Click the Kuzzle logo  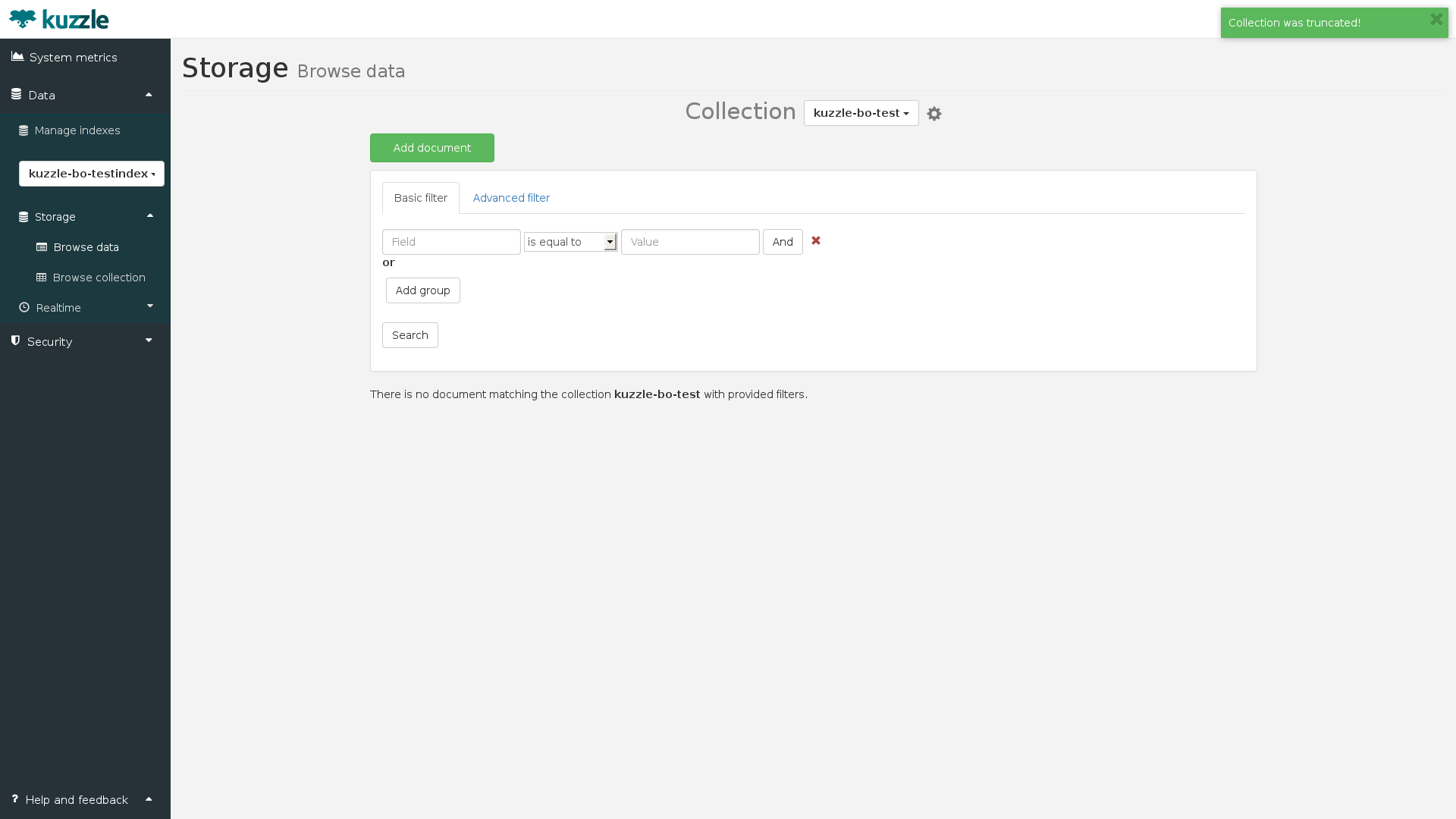59,19
